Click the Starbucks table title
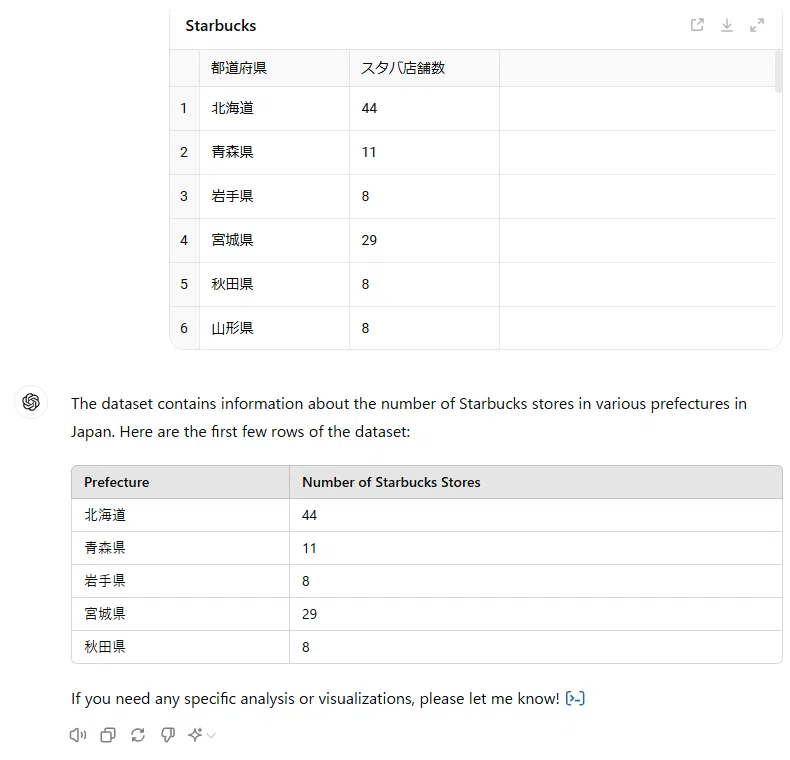 [221, 25]
